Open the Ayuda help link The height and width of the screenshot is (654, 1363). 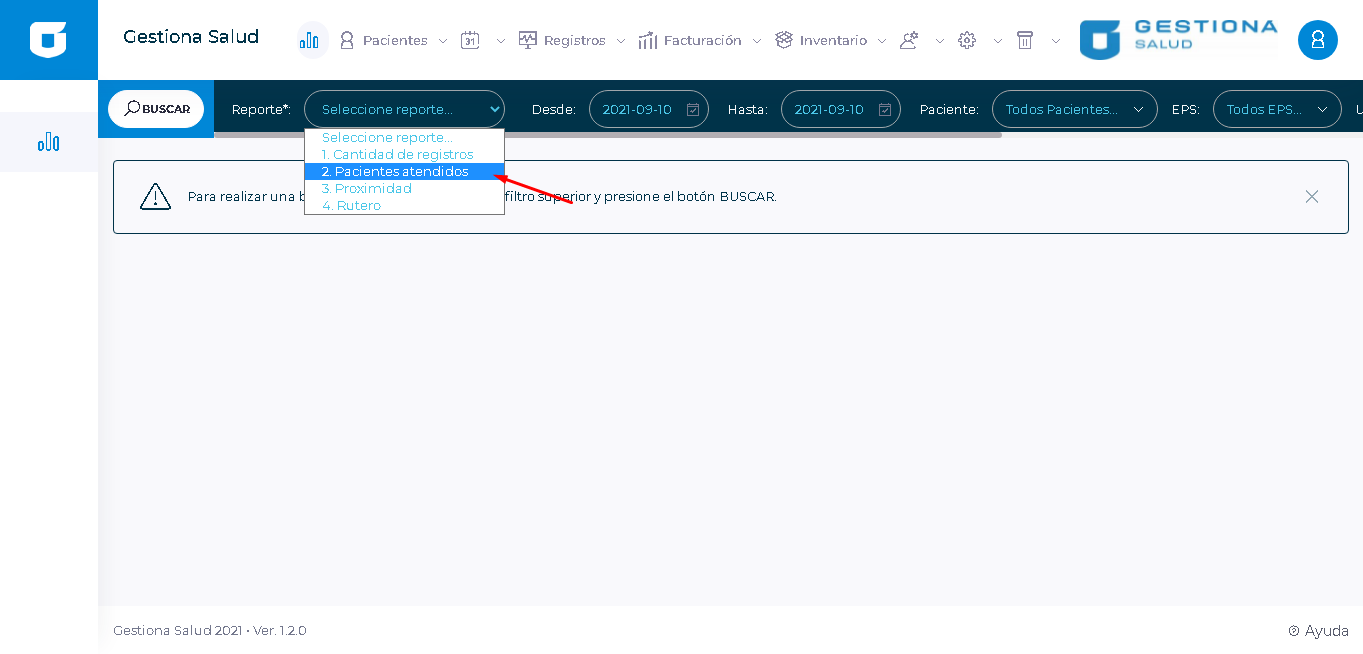click(x=1319, y=631)
